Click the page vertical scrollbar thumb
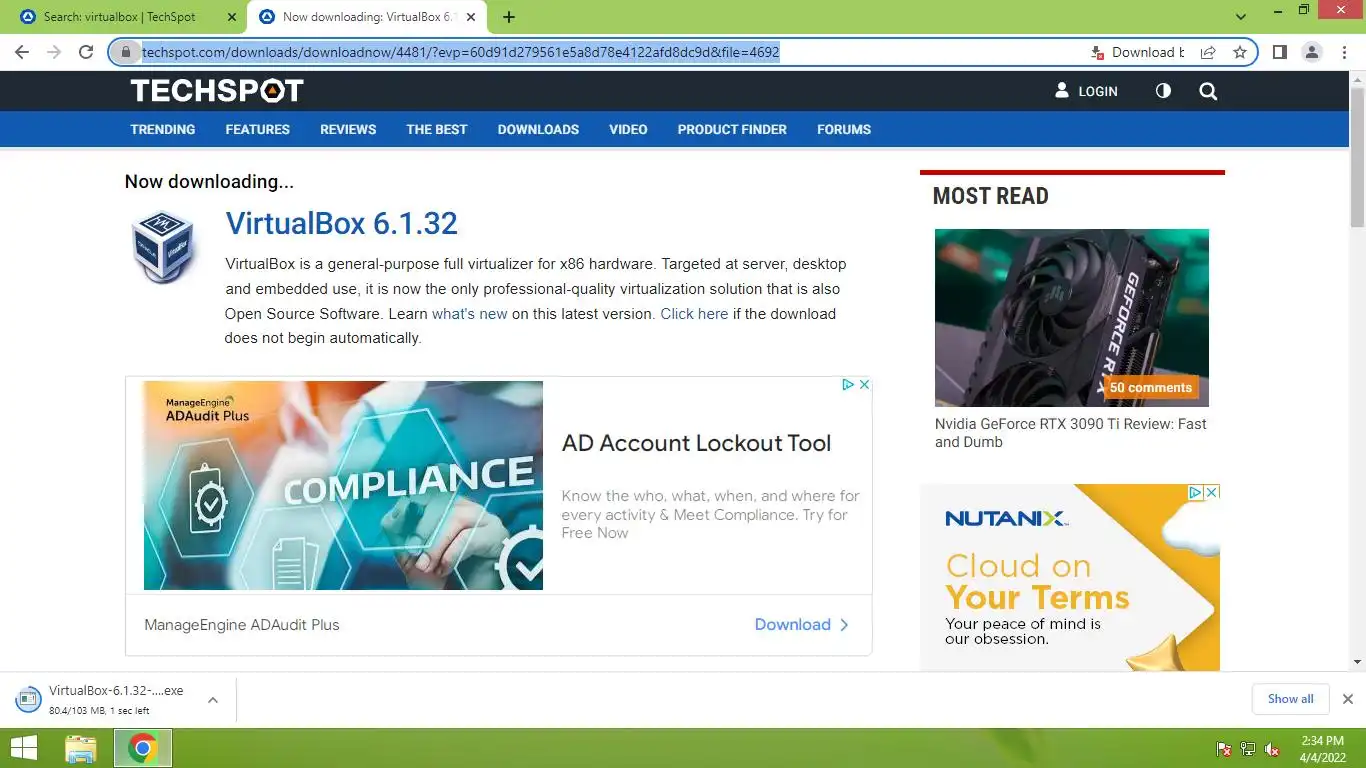 pos(1357,156)
